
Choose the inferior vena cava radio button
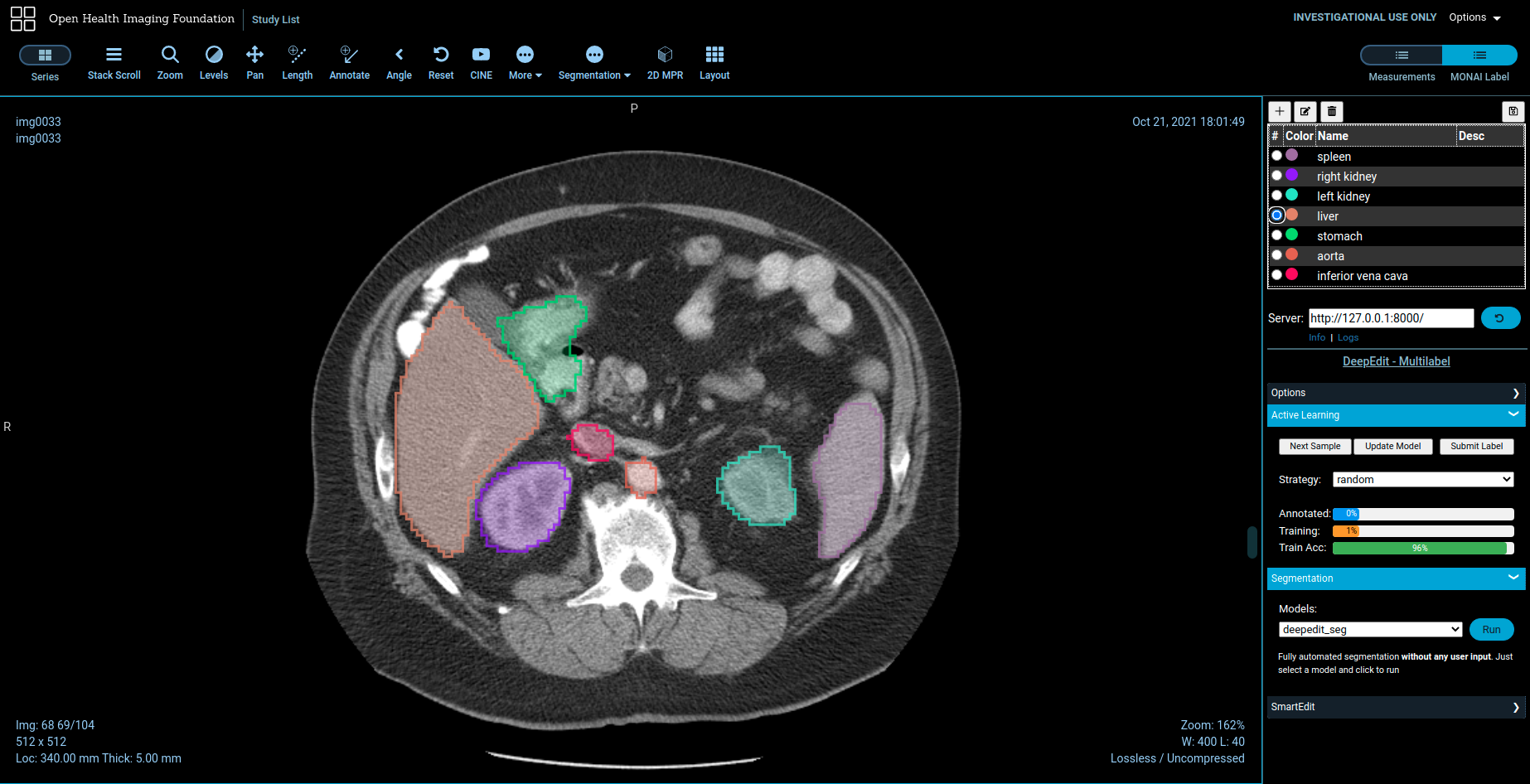pos(1277,275)
